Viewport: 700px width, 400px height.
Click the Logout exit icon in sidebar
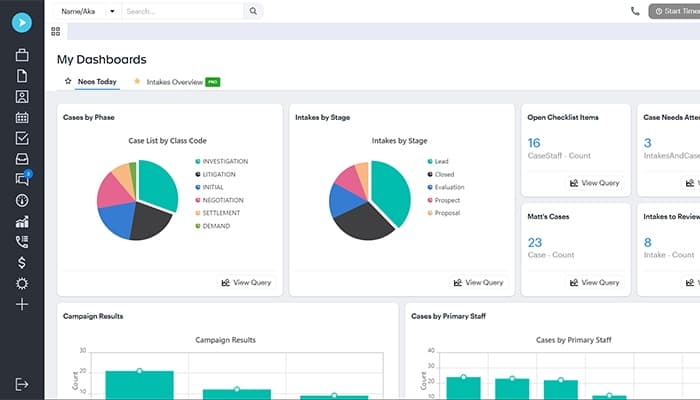tap(22, 384)
